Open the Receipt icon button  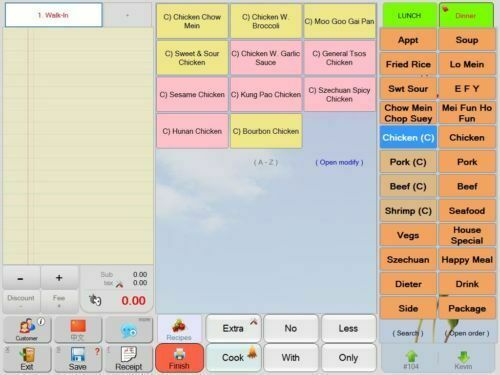(129, 359)
